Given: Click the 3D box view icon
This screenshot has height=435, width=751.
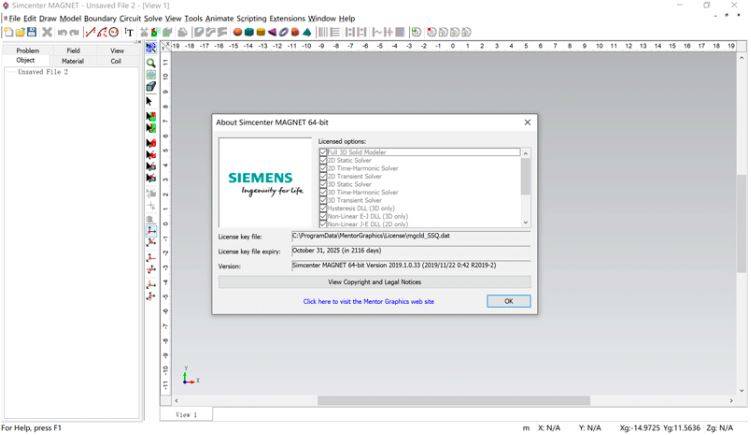Looking at the screenshot, I should [151, 86].
